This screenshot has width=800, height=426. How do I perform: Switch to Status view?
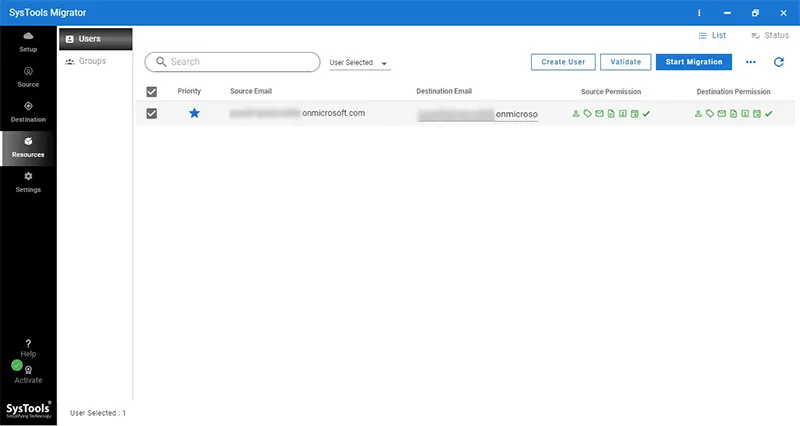[x=770, y=35]
